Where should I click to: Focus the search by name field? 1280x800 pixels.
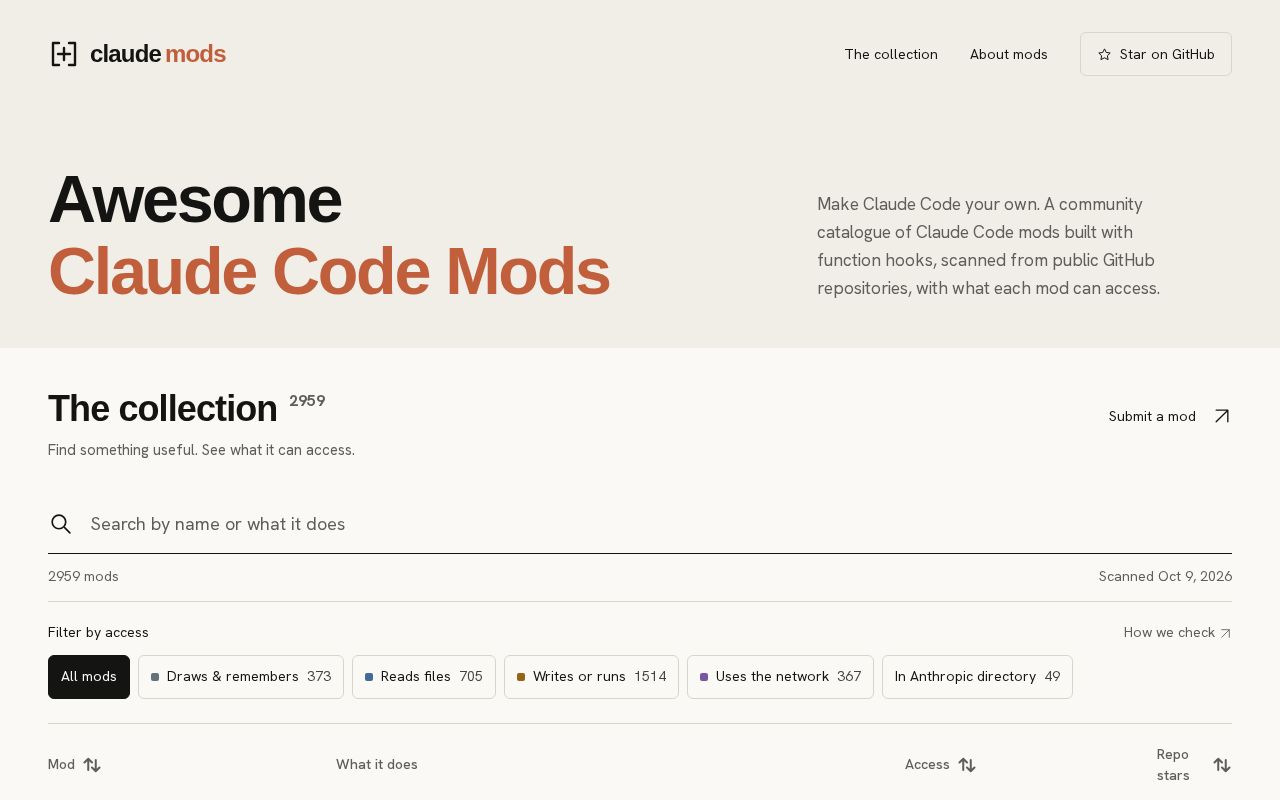[x=640, y=524]
